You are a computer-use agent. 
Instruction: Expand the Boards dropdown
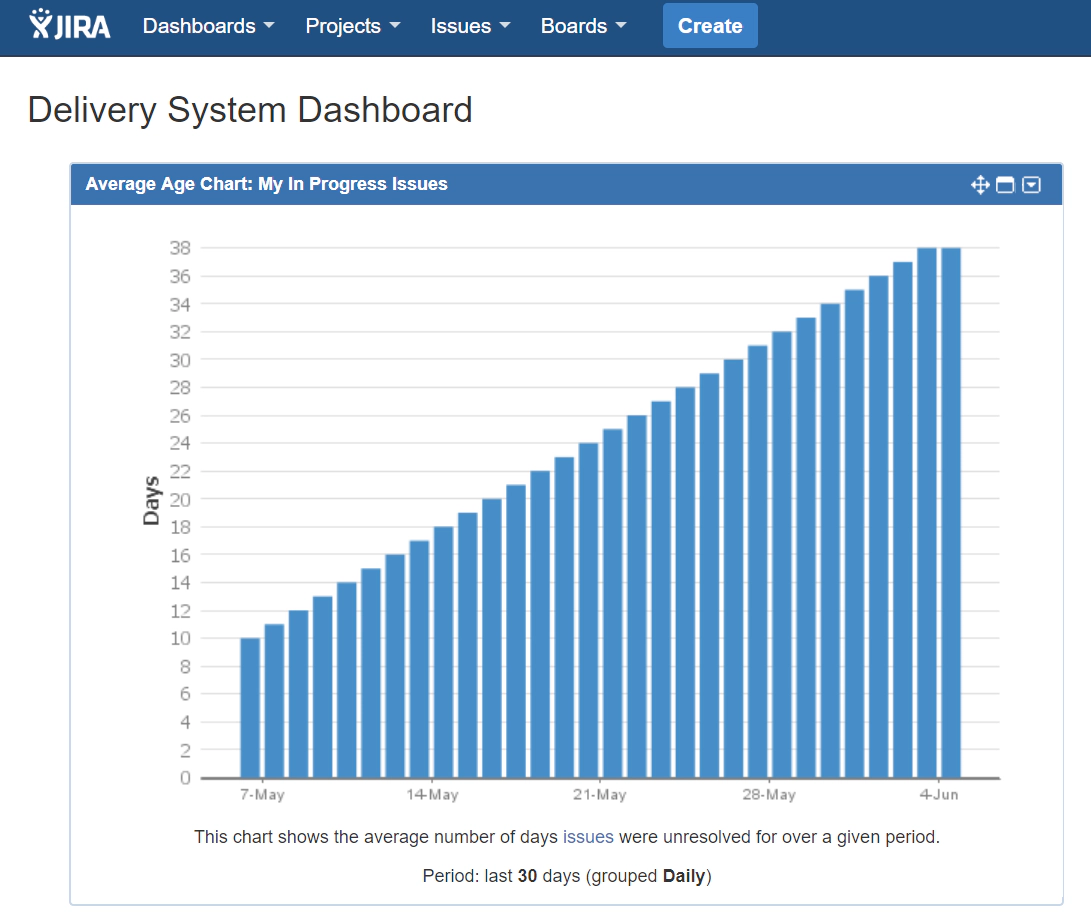click(583, 26)
